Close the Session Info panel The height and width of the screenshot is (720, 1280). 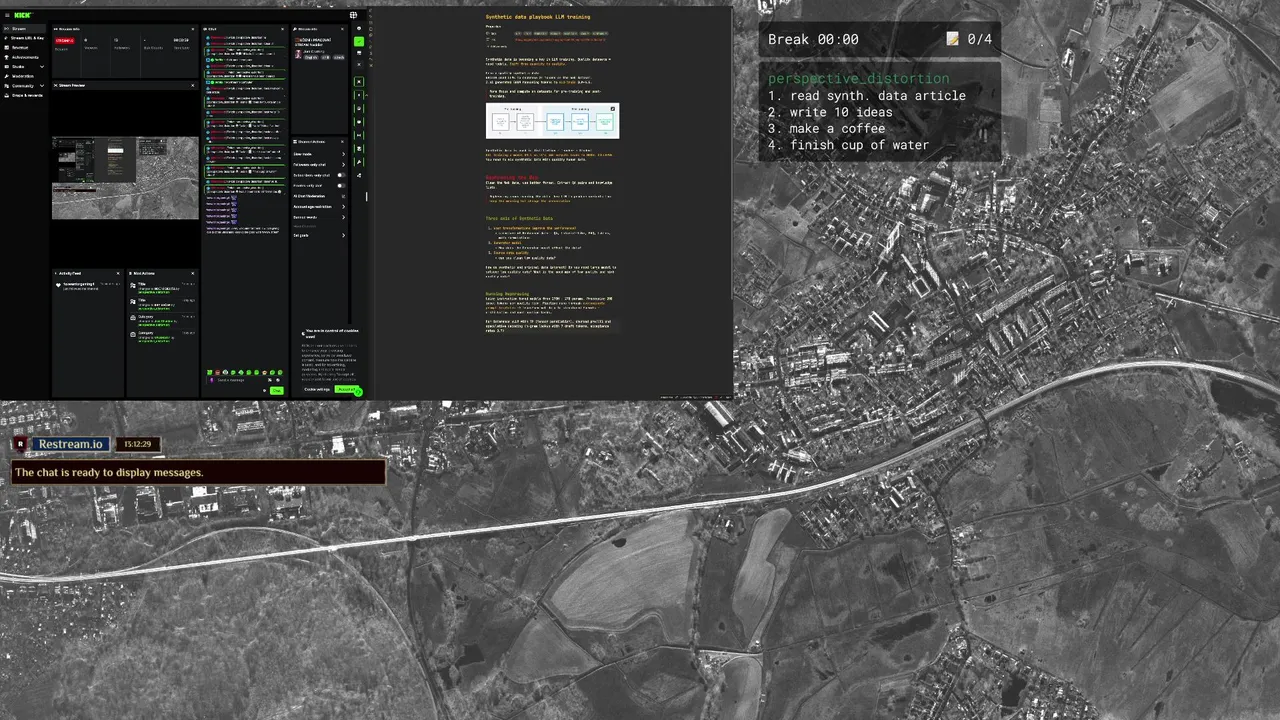tap(193, 29)
